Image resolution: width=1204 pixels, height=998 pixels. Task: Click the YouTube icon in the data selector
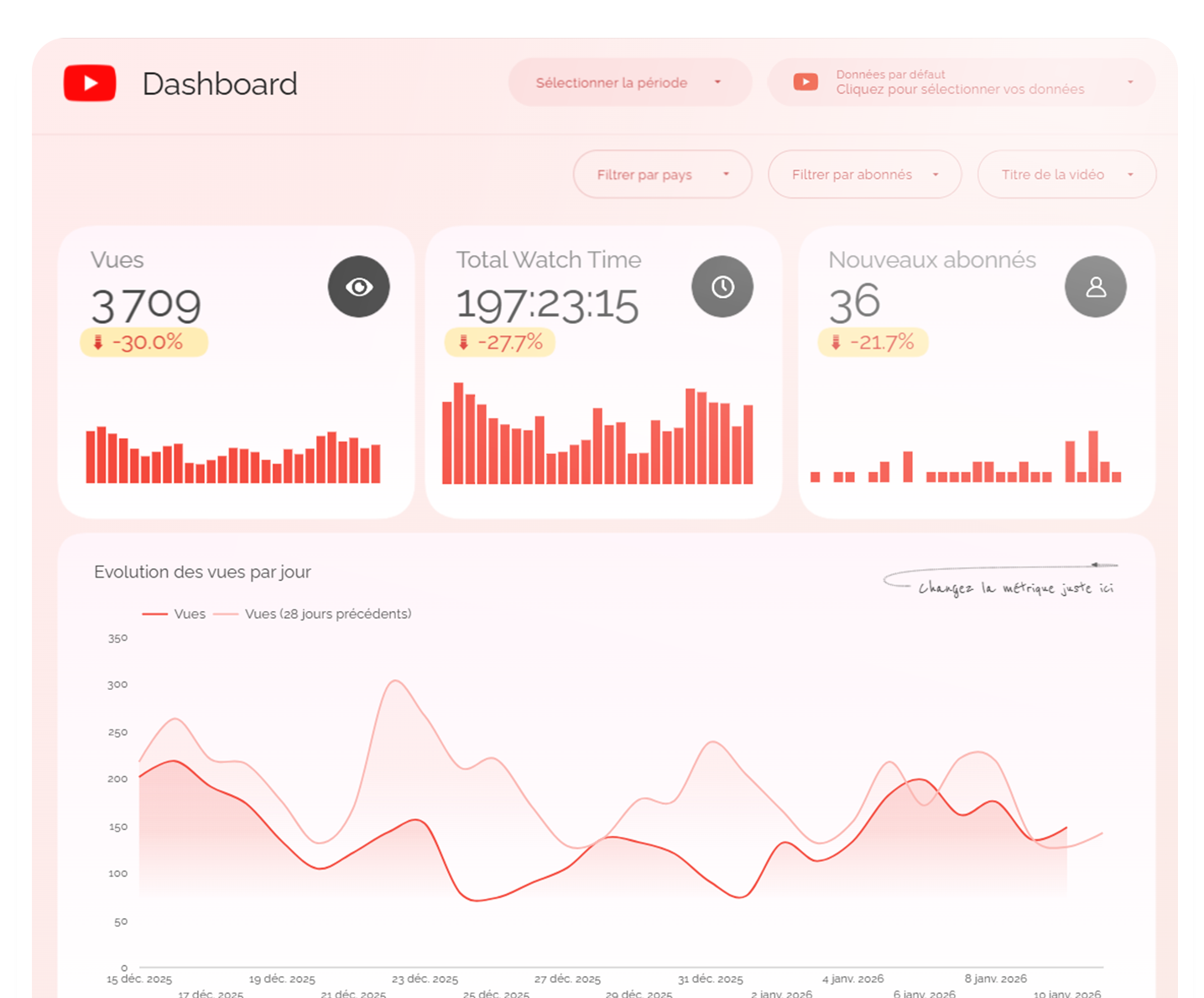point(805,81)
